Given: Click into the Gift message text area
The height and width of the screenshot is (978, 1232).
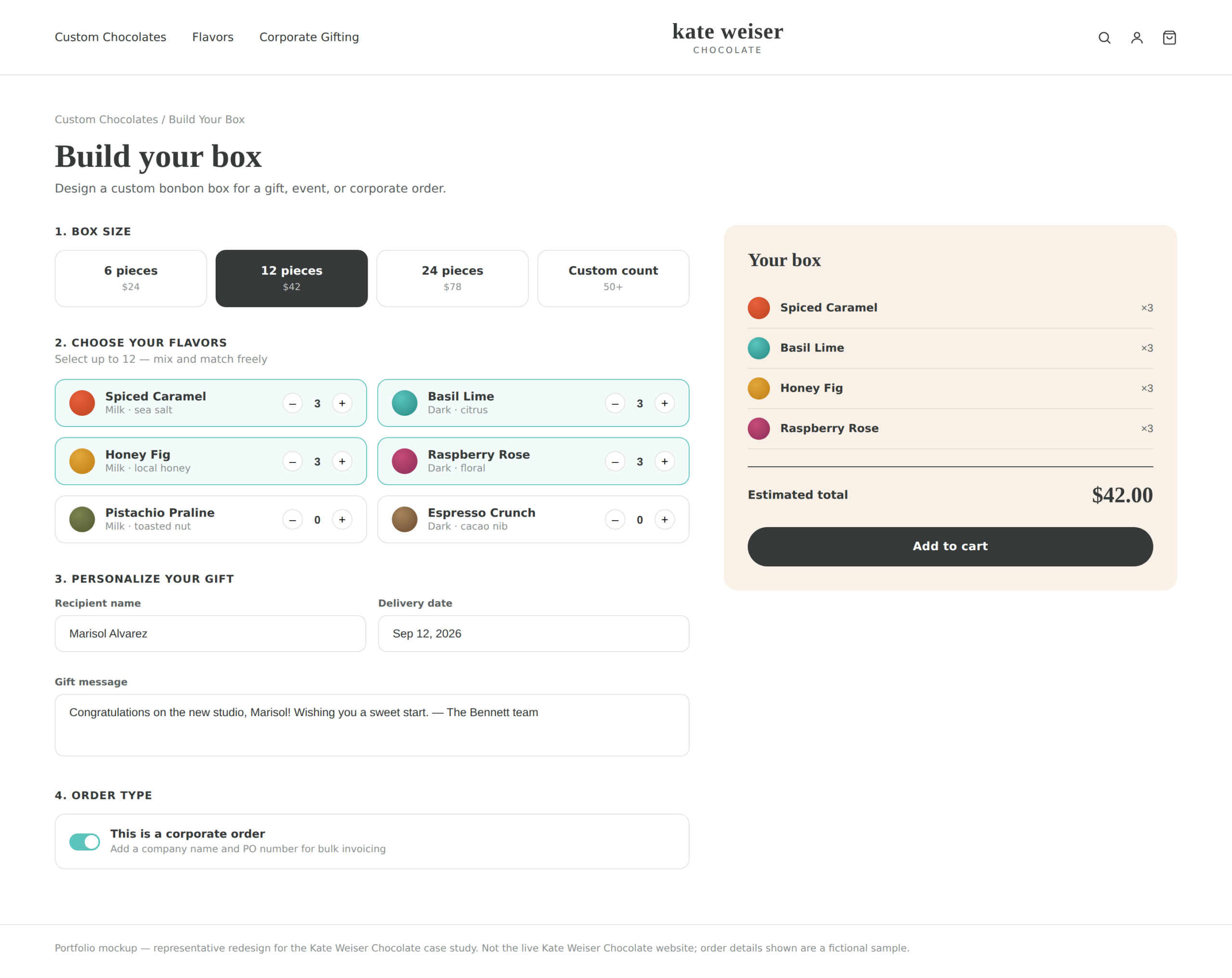Looking at the screenshot, I should coord(372,725).
